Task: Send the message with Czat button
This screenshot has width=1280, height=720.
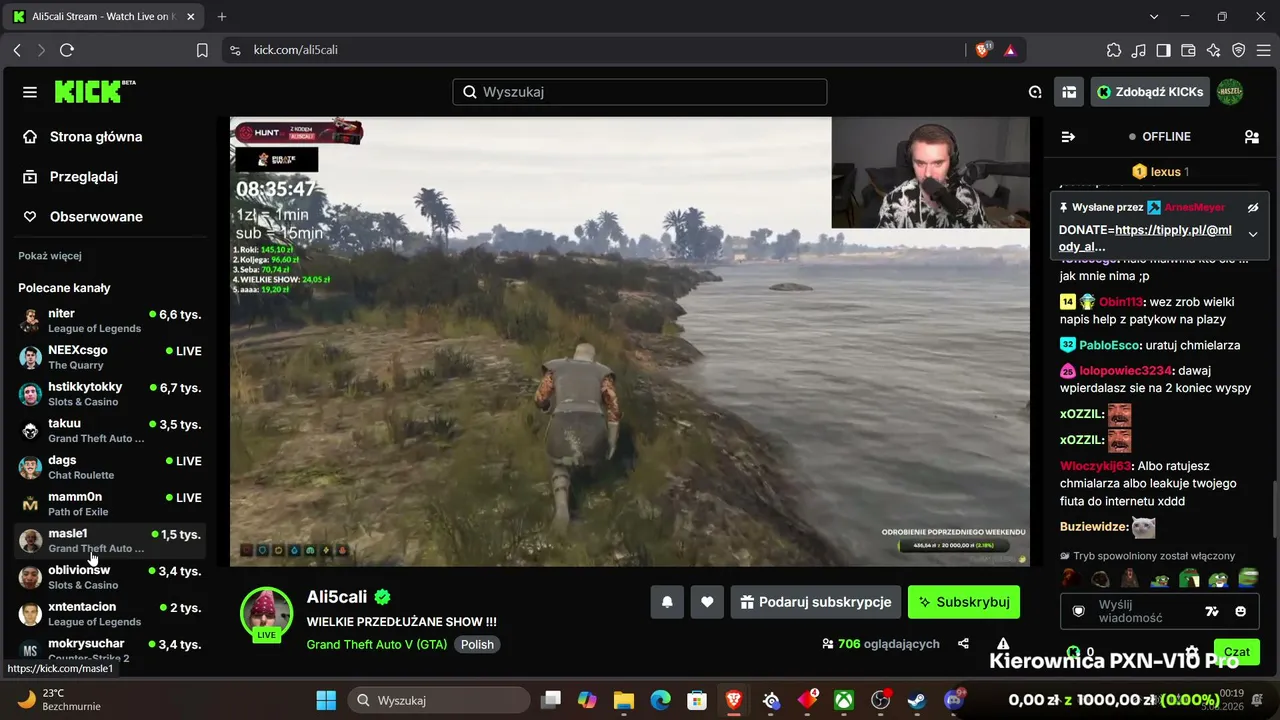Action: coord(1237,652)
